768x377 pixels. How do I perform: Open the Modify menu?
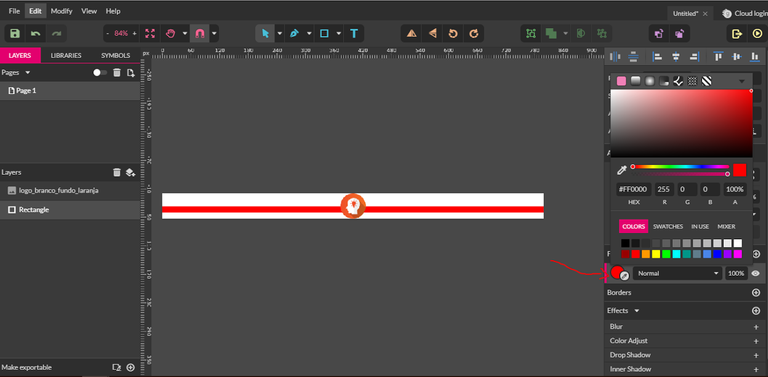61,11
